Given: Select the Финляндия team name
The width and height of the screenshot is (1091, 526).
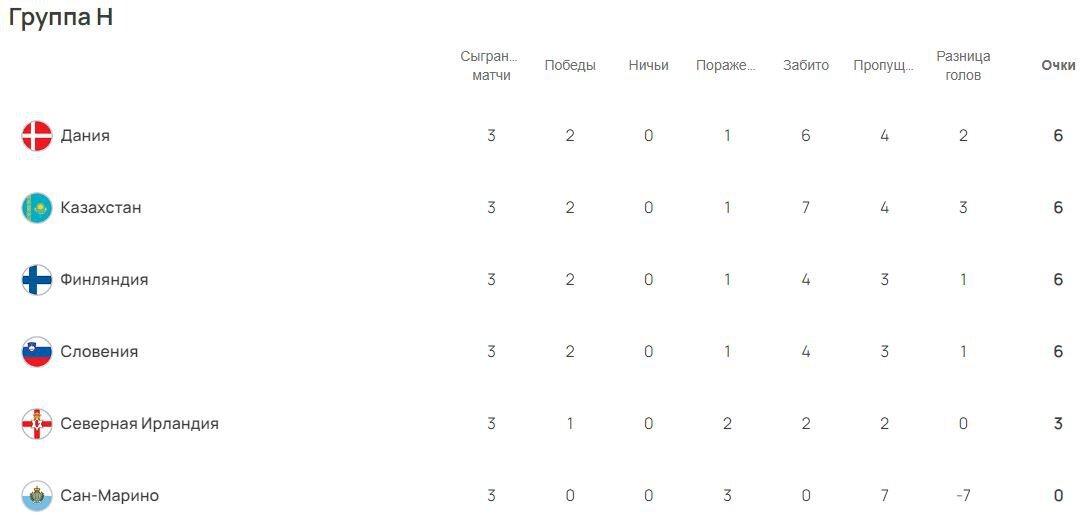Looking at the screenshot, I should click(104, 280).
